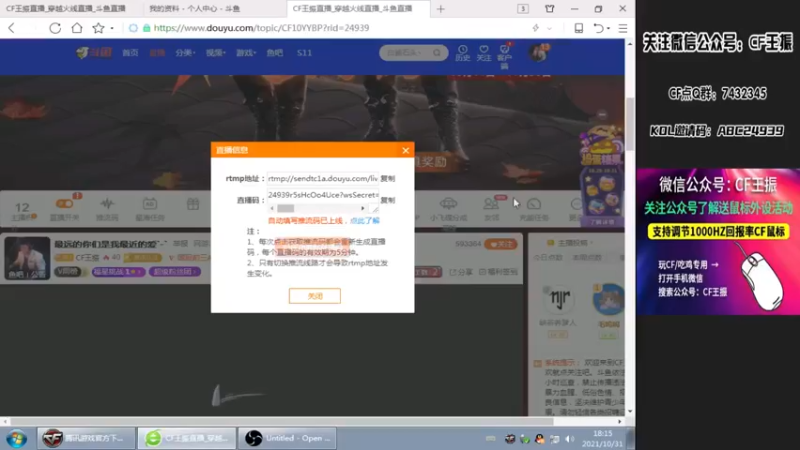Click the page vertical scrollbar thumb

[x=630, y=124]
